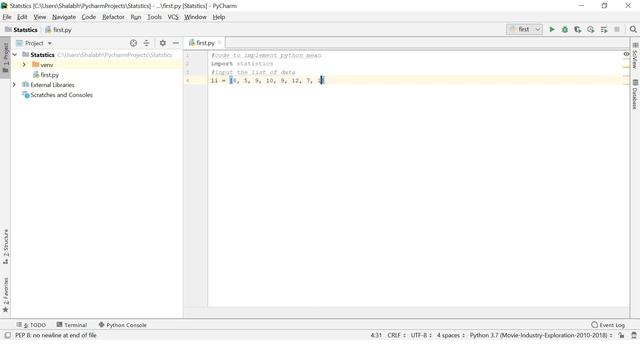
Task: Open the Database side tool window
Action: 635,94
